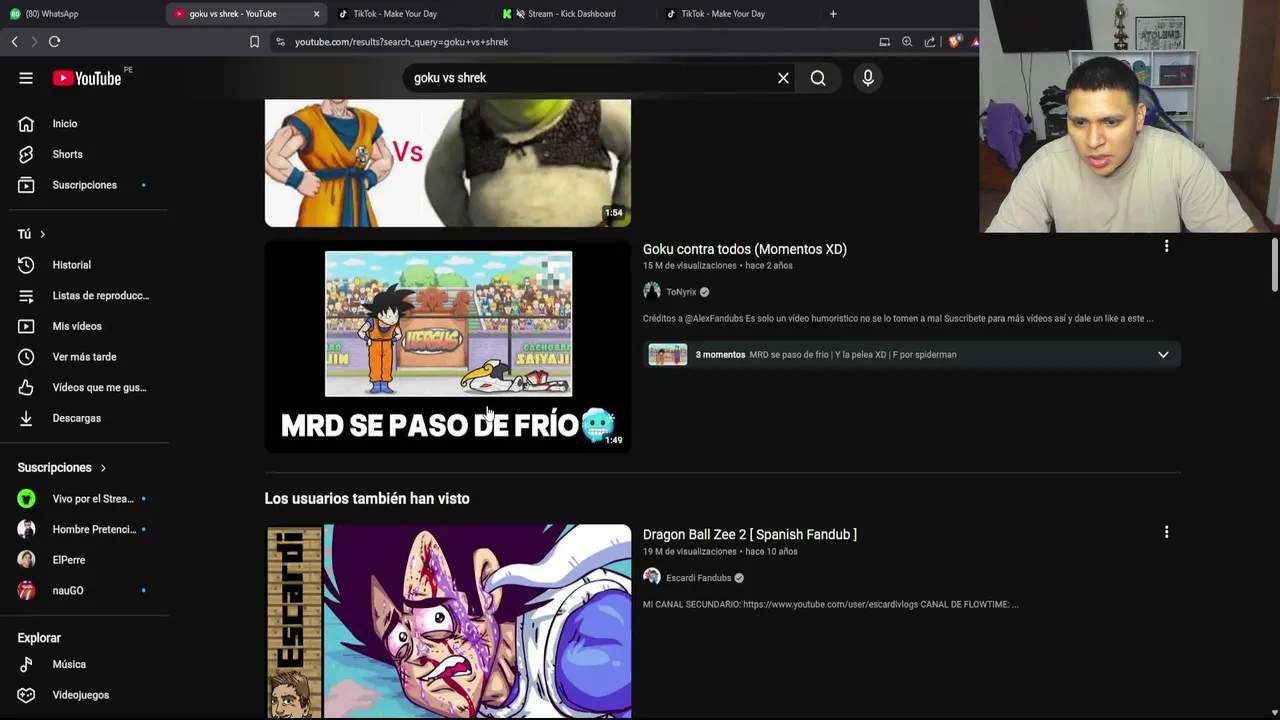Click the Escardi Fandubs channel avatar
This screenshot has width=1280, height=720.
click(x=652, y=577)
